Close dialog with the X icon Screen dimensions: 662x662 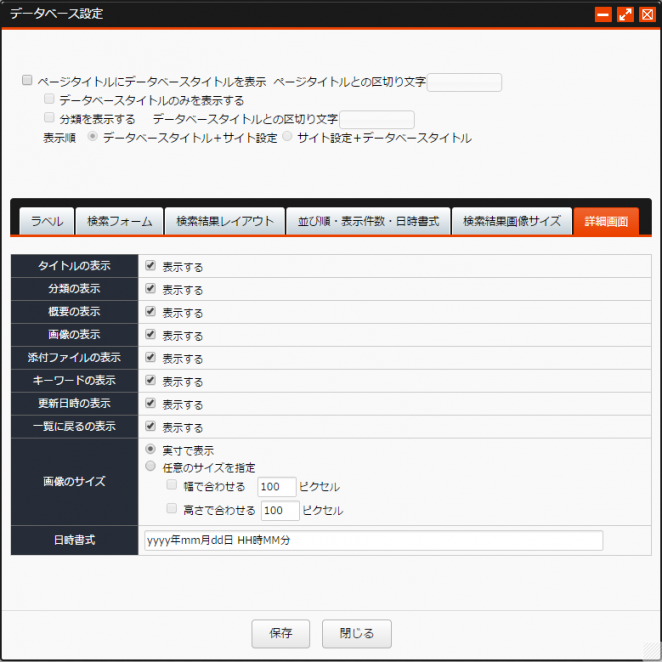(x=647, y=14)
